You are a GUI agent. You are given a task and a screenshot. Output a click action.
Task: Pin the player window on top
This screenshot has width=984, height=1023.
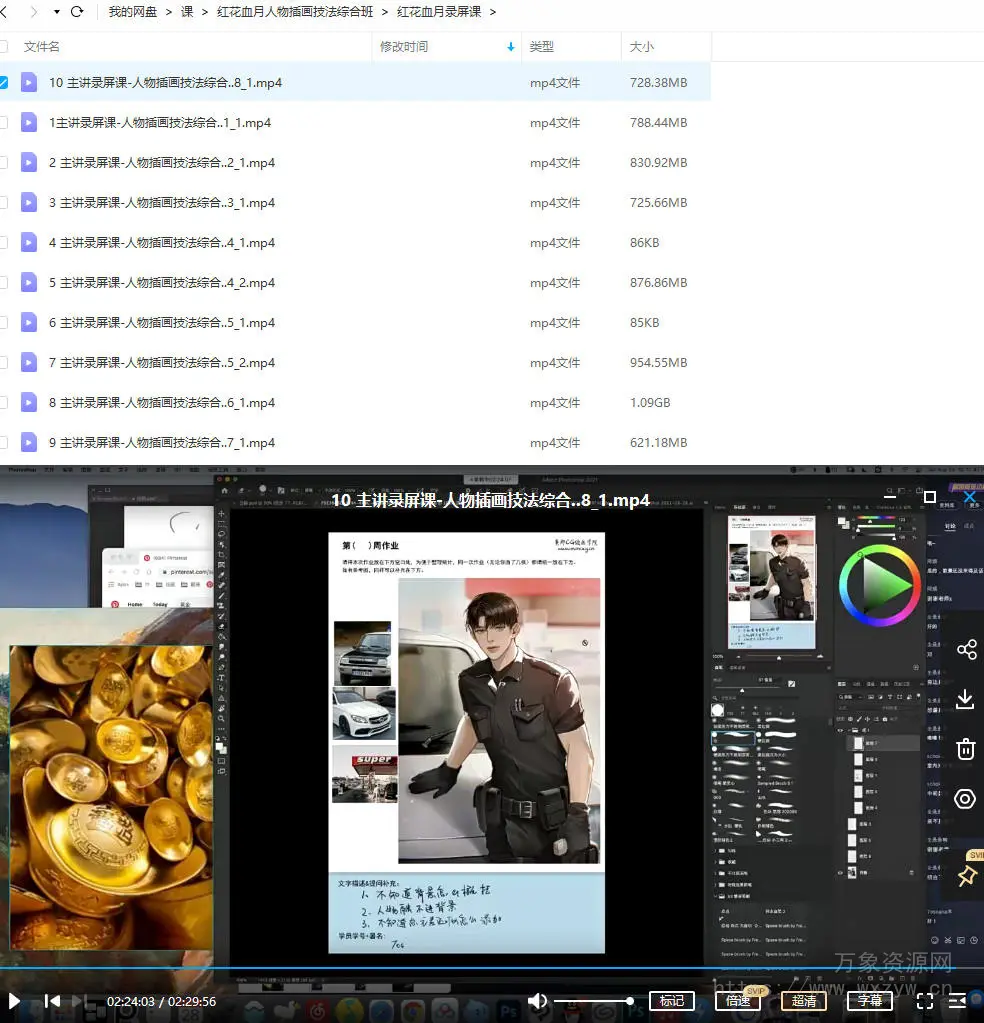point(966,876)
